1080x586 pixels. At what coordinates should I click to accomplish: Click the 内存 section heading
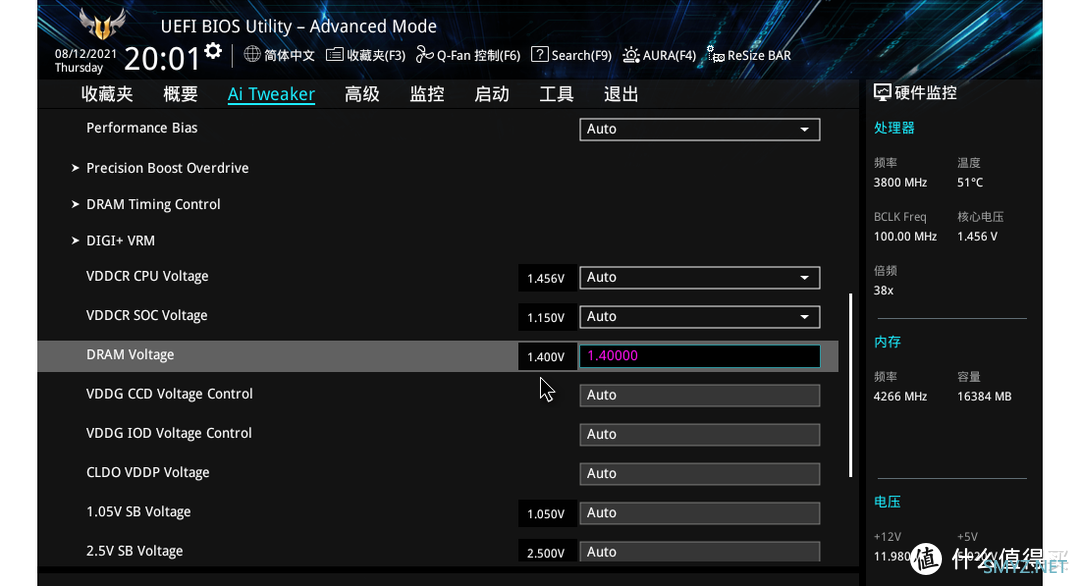tap(887, 342)
